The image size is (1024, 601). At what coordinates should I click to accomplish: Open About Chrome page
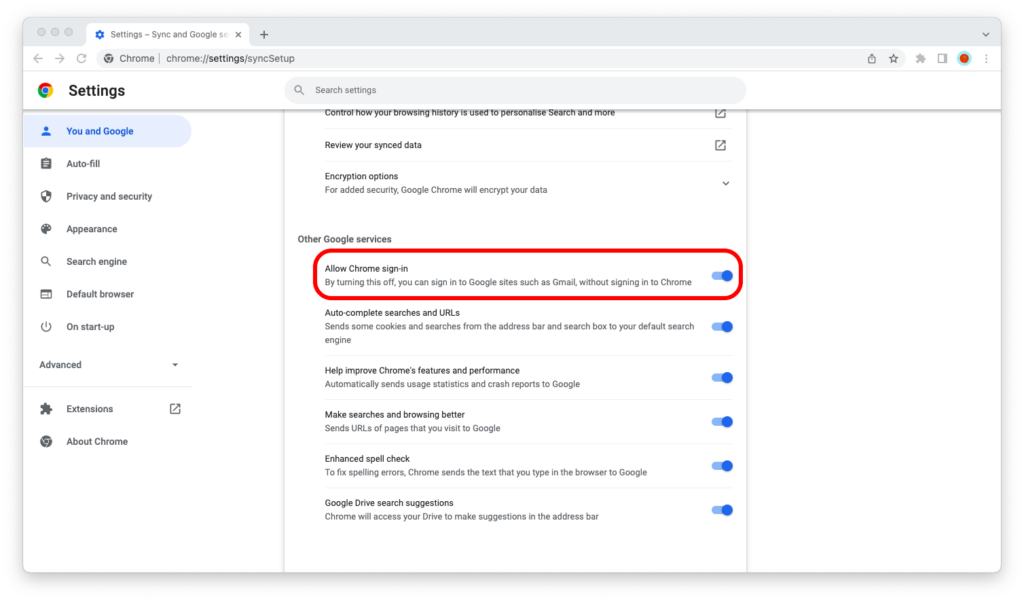pos(108,442)
